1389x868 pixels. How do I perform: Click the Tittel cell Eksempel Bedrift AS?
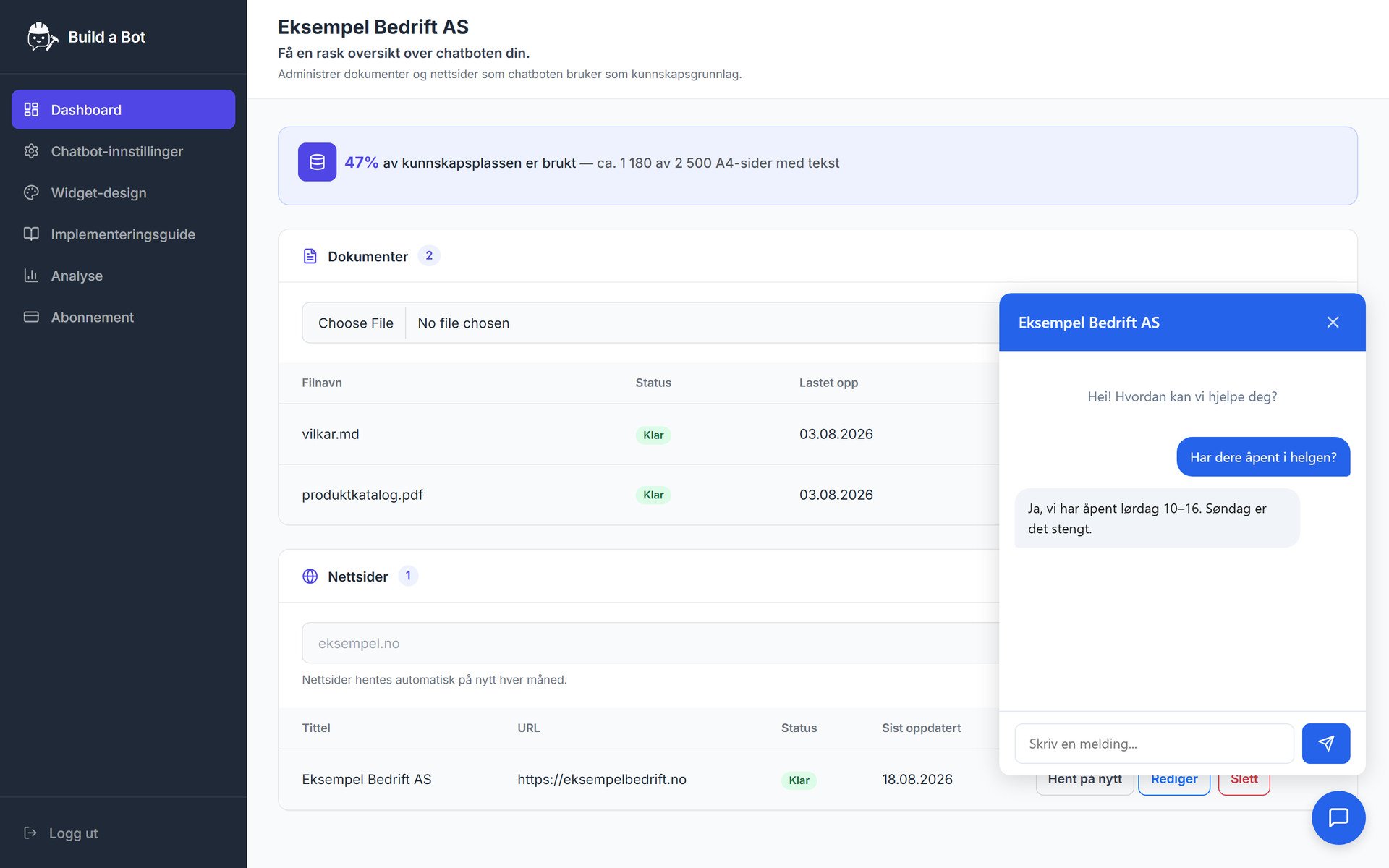tap(367, 779)
